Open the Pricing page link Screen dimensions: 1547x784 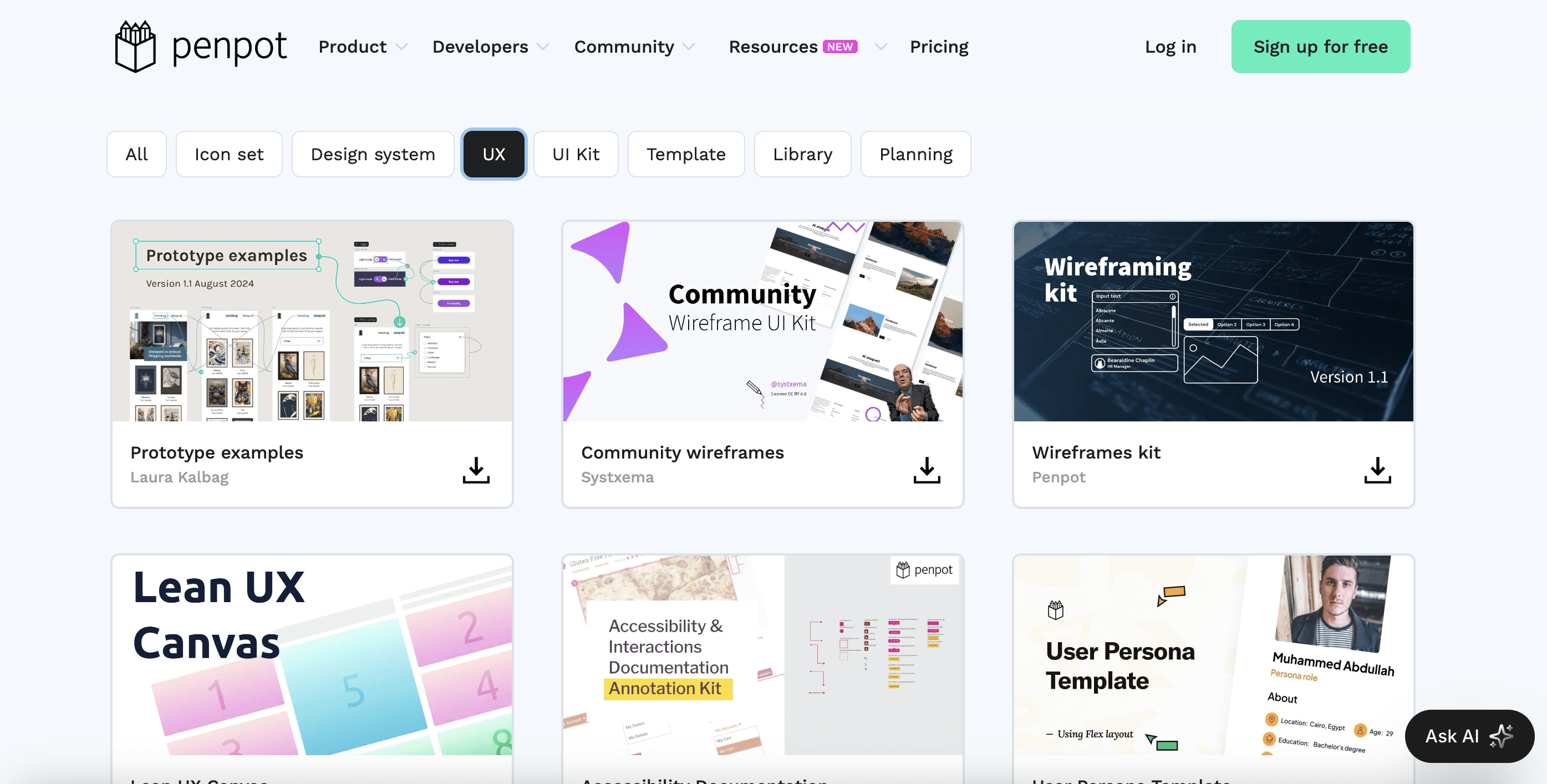[x=939, y=47]
